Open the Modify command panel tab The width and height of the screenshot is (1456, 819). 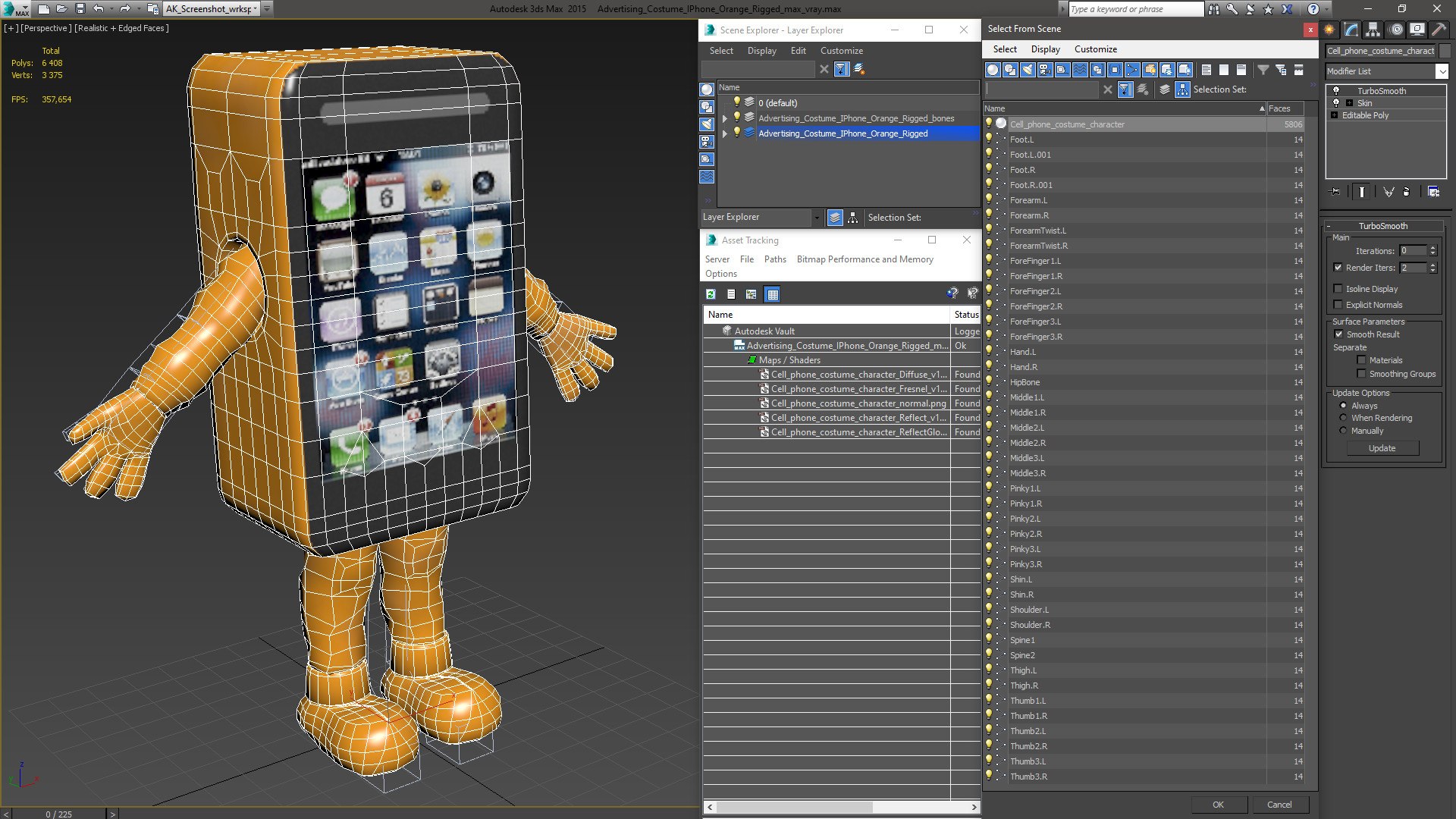(x=1351, y=30)
